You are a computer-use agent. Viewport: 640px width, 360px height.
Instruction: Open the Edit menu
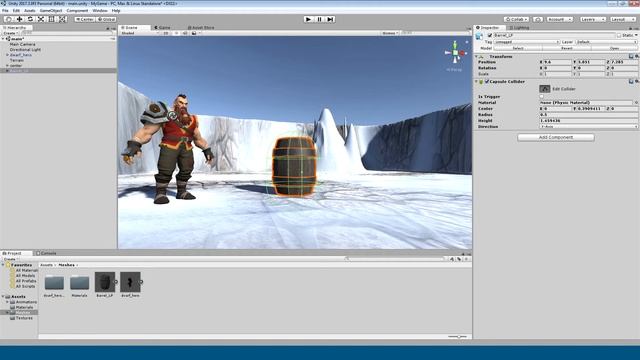[x=16, y=11]
